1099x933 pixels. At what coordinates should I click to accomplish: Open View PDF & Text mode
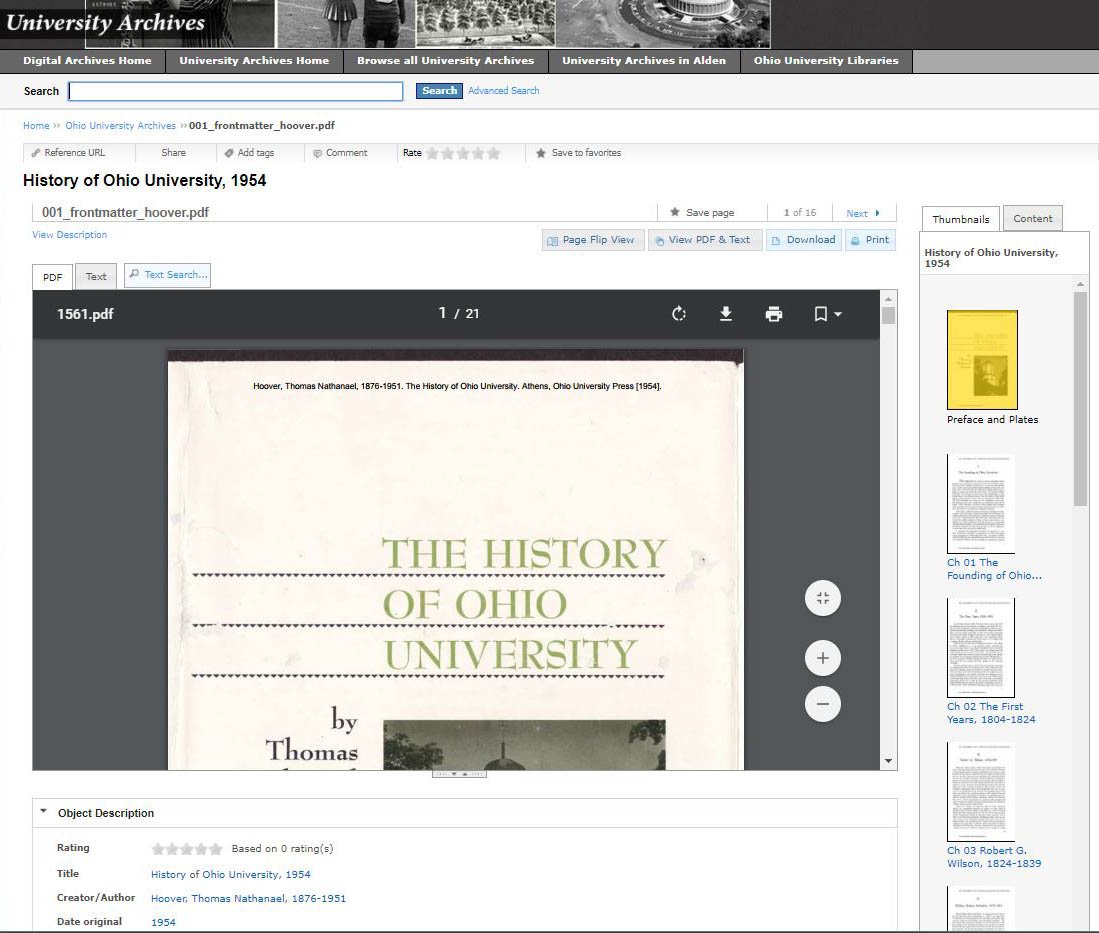click(x=704, y=240)
